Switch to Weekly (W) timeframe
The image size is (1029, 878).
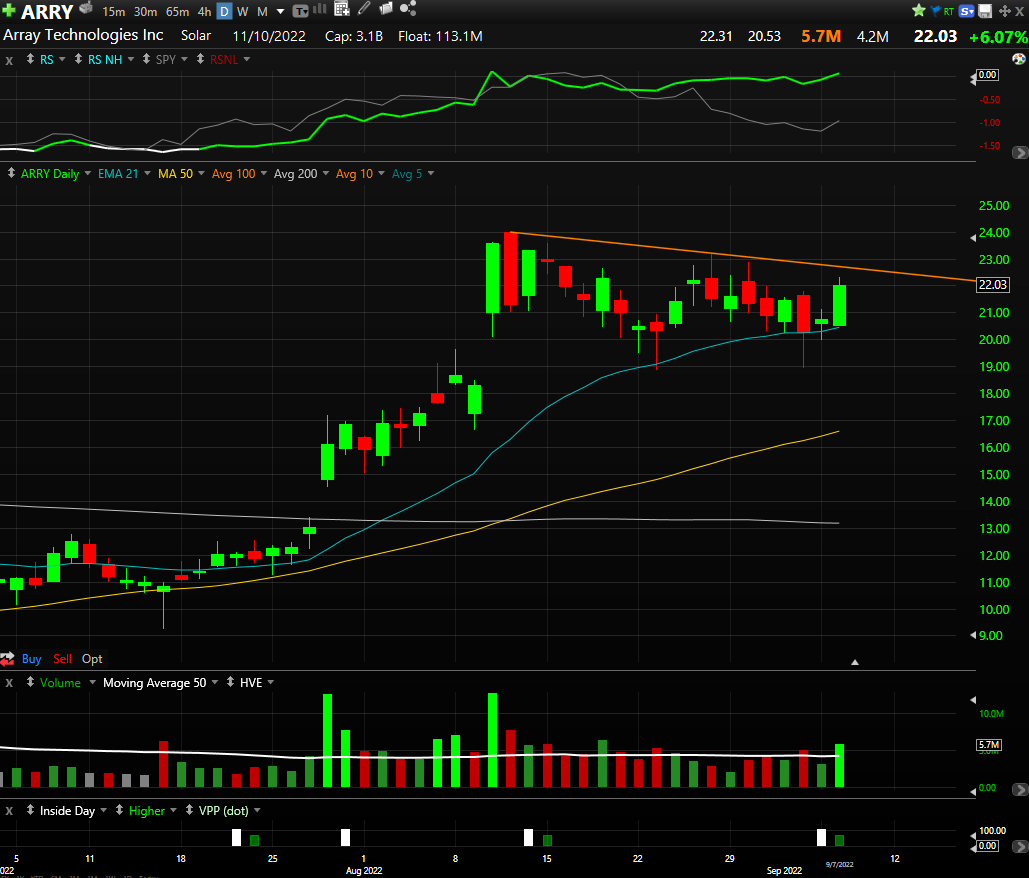242,12
